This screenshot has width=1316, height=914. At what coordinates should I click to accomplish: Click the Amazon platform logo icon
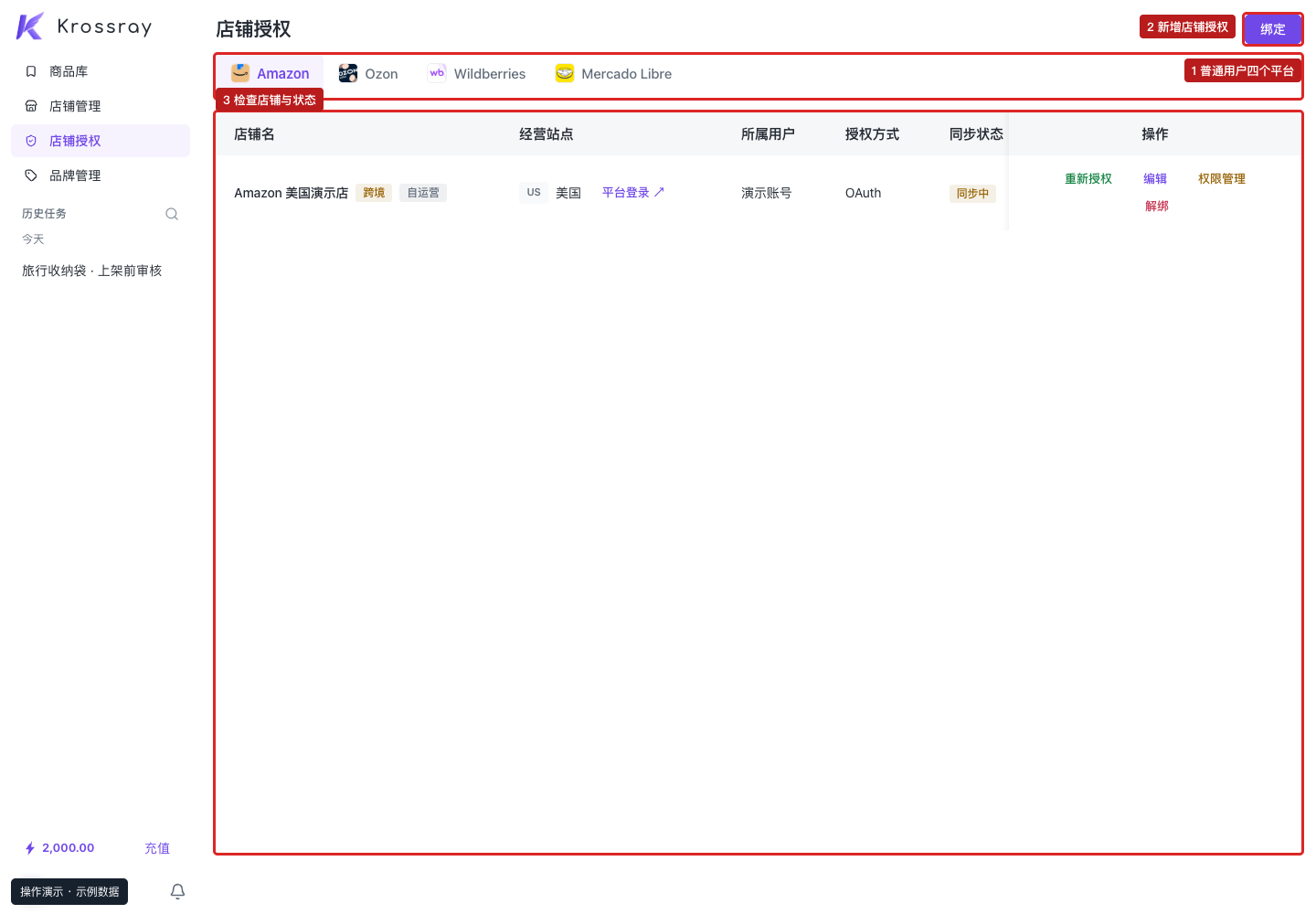(x=240, y=73)
